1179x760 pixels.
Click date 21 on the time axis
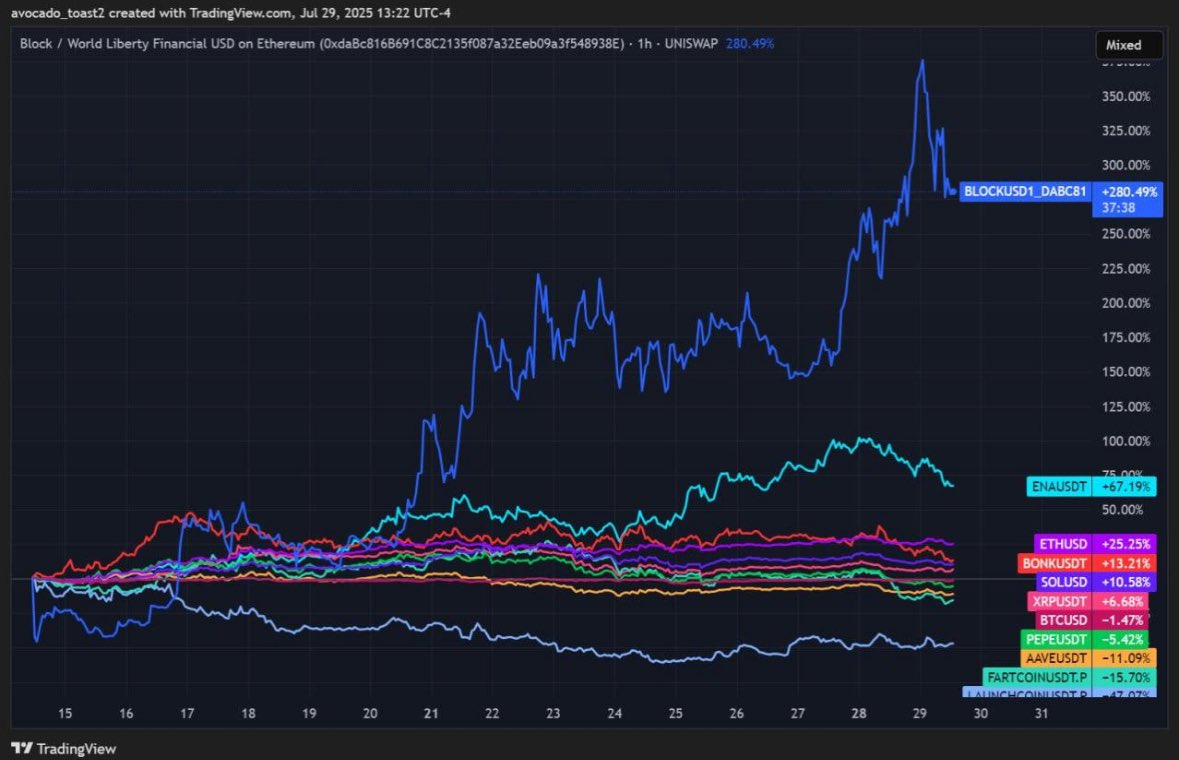click(431, 713)
